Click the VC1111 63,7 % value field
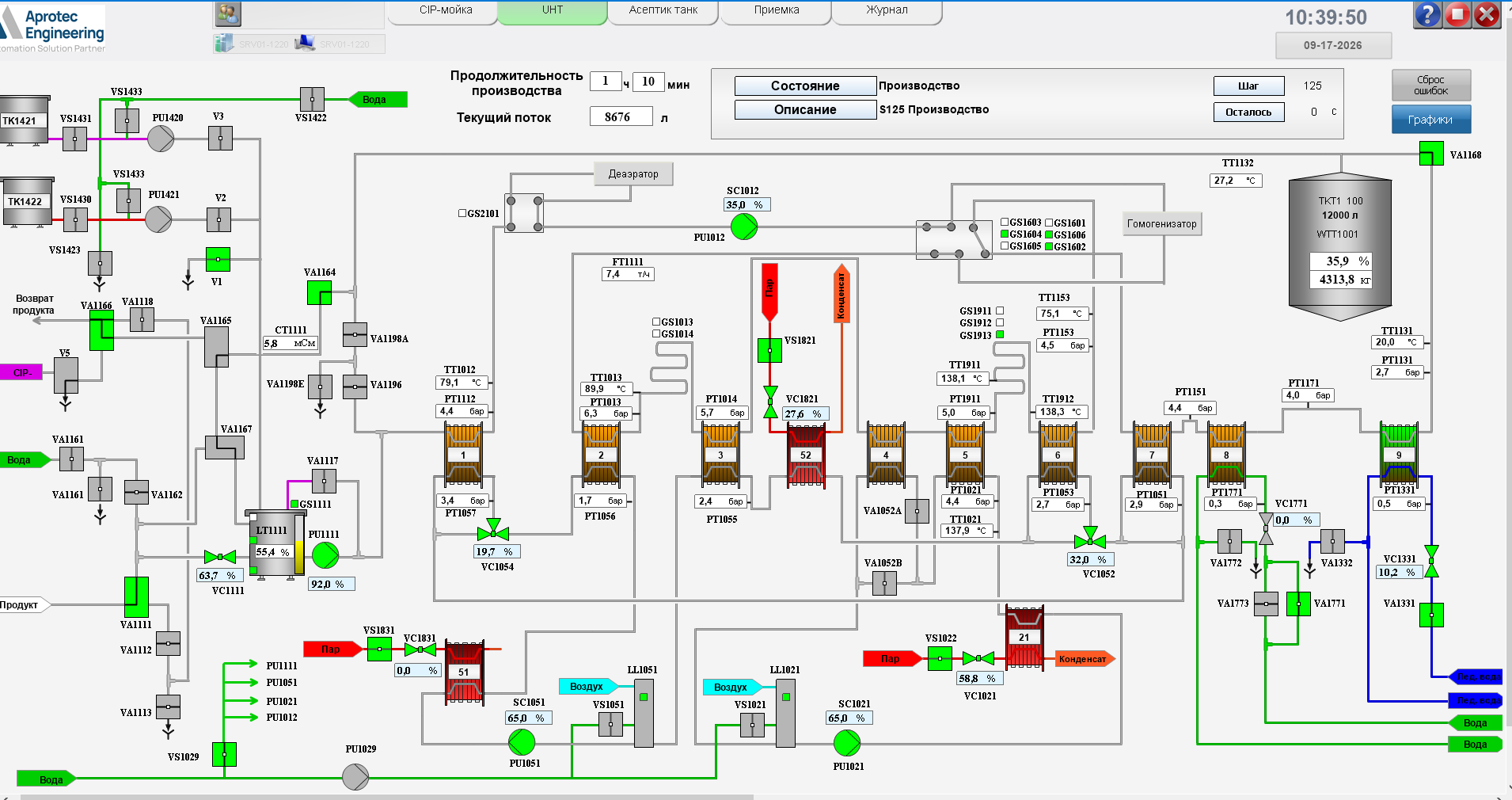1512x800 pixels. [x=219, y=576]
